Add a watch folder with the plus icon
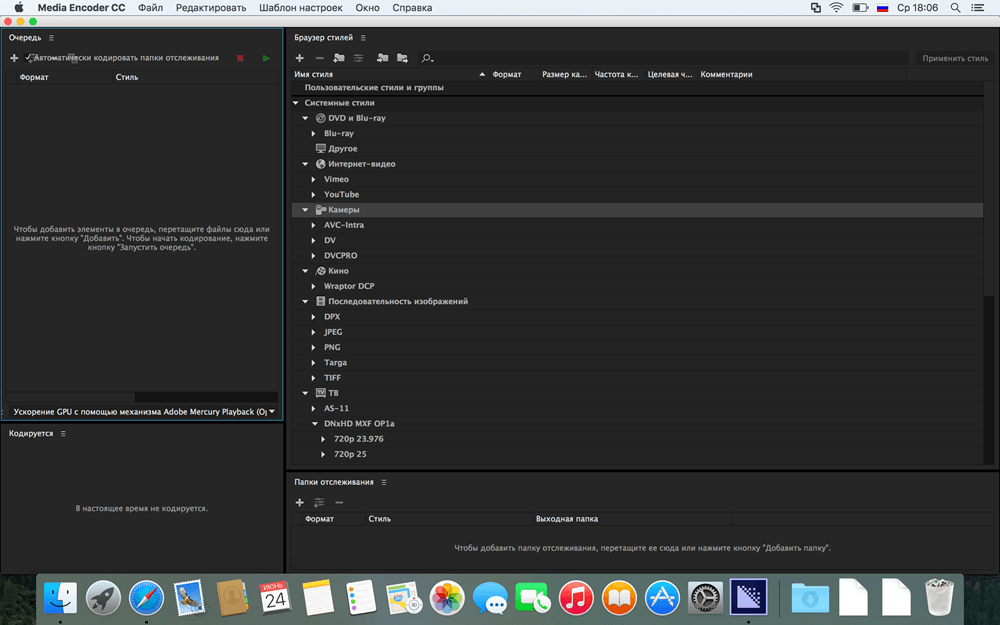Image resolution: width=1000 pixels, height=625 pixels. (300, 503)
